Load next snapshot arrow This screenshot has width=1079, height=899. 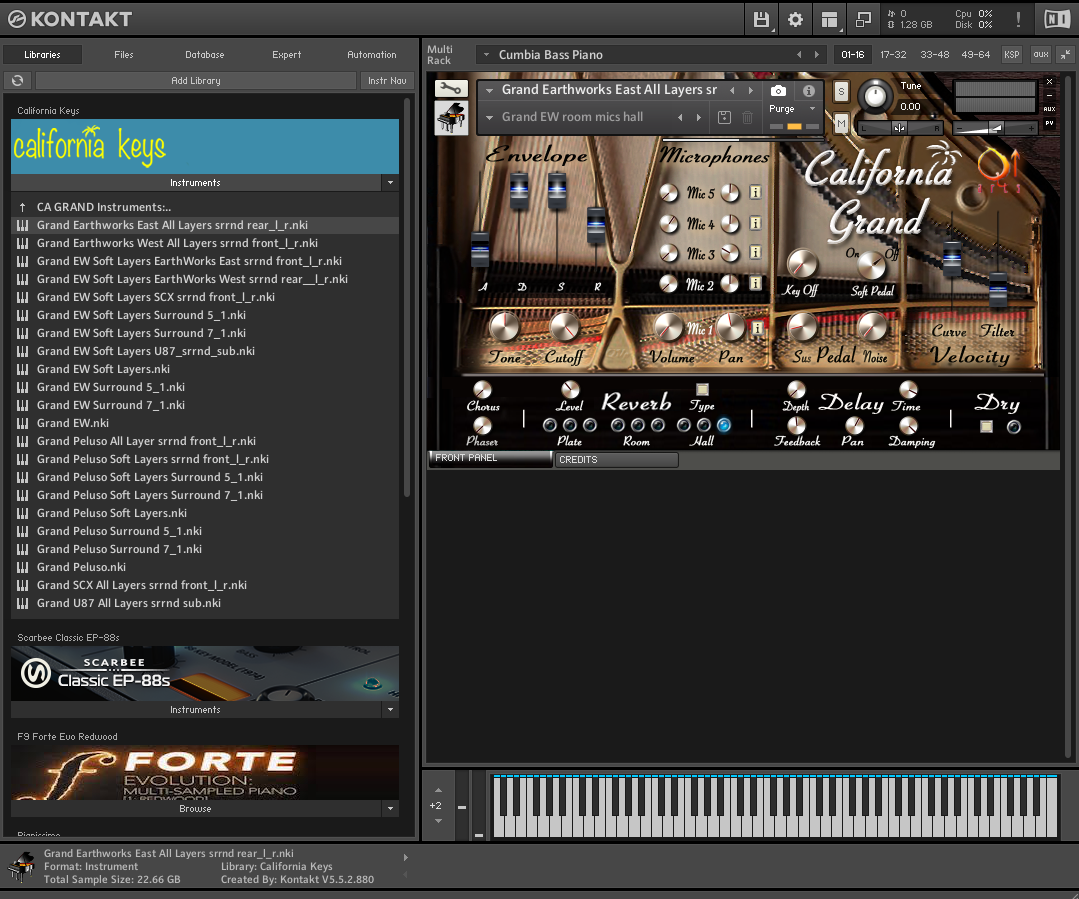click(x=698, y=117)
